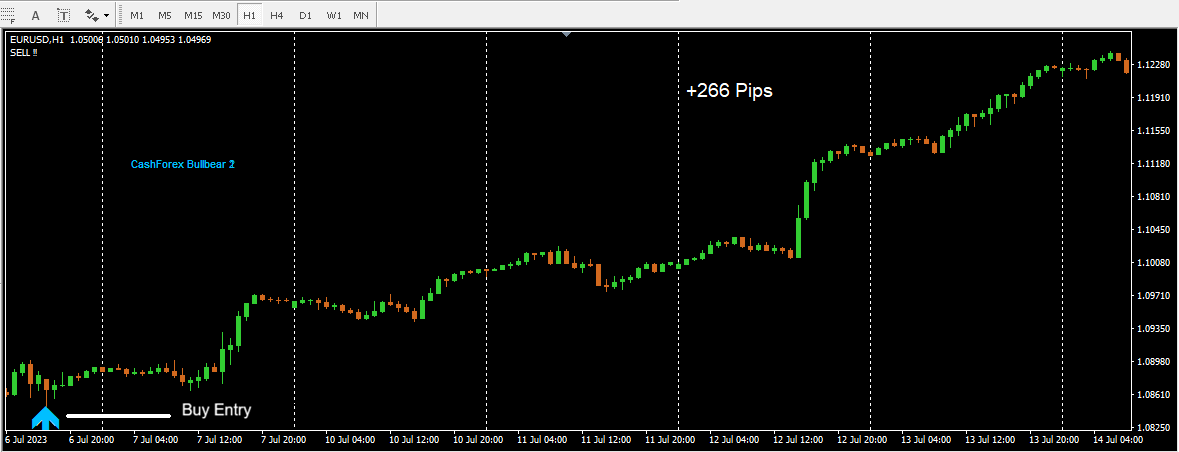Click the chart shift triangle marker at top

(567, 34)
